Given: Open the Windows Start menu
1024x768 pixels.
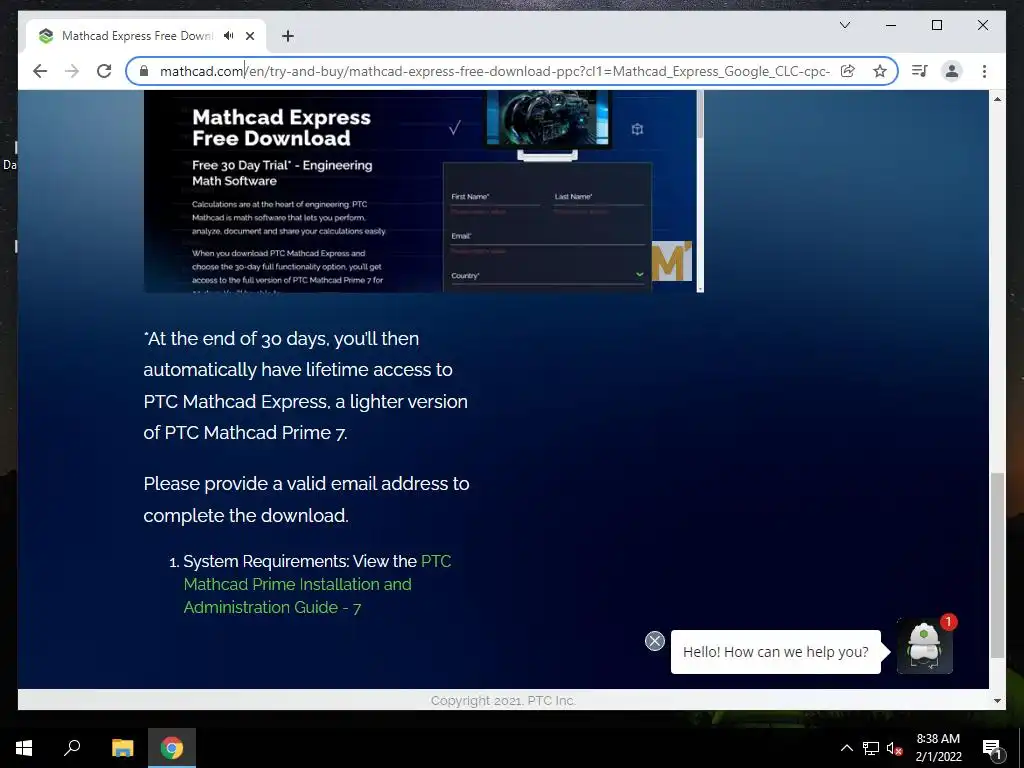Looking at the screenshot, I should click(x=24, y=748).
